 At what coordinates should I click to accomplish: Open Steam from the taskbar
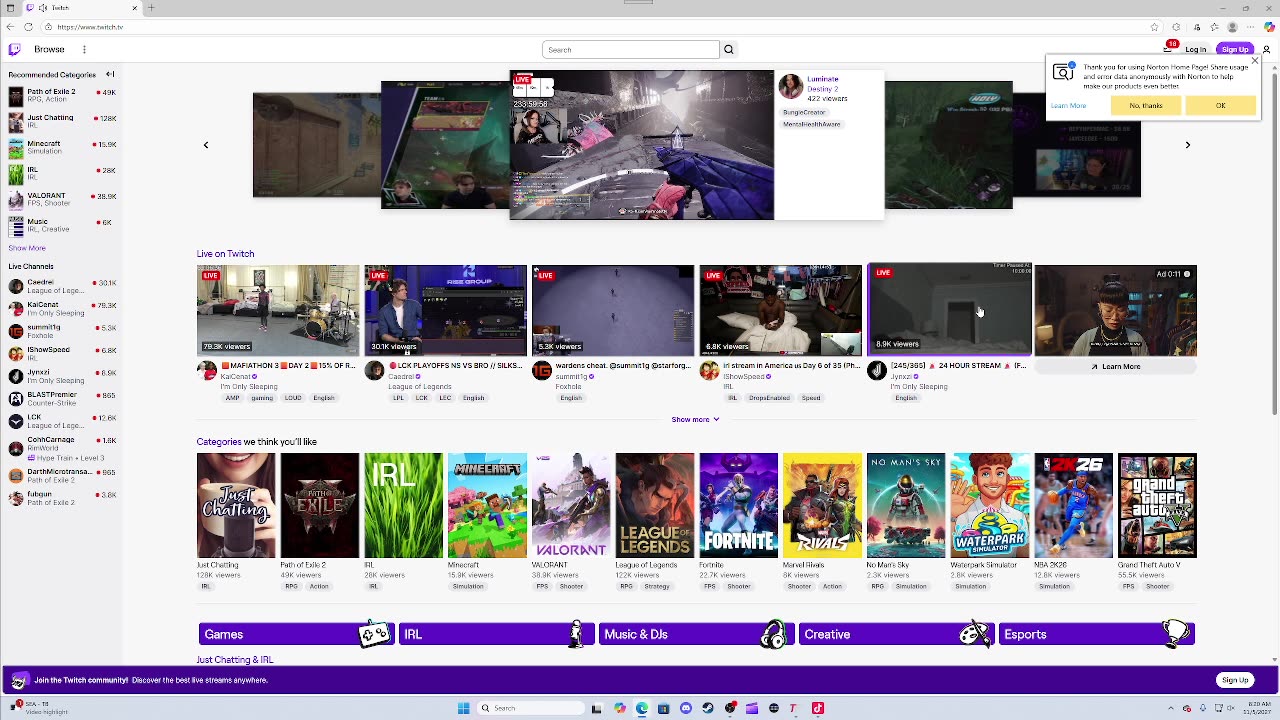pos(708,708)
